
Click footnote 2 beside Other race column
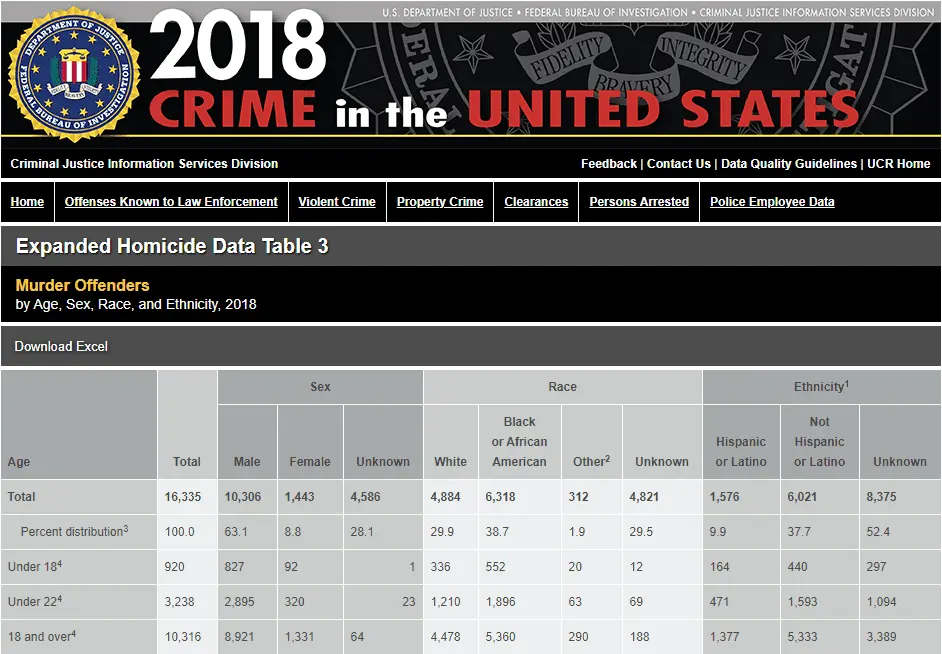click(607, 458)
